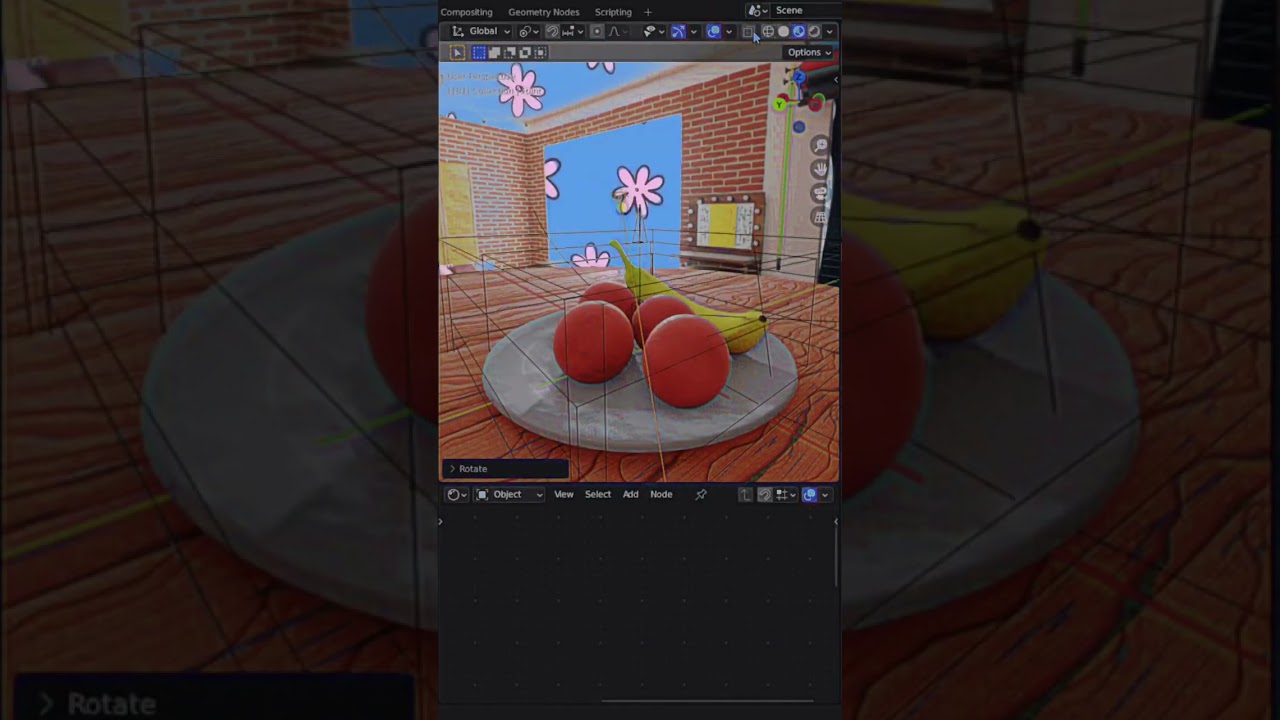Toggle the pin icon in node editor

coord(700,494)
